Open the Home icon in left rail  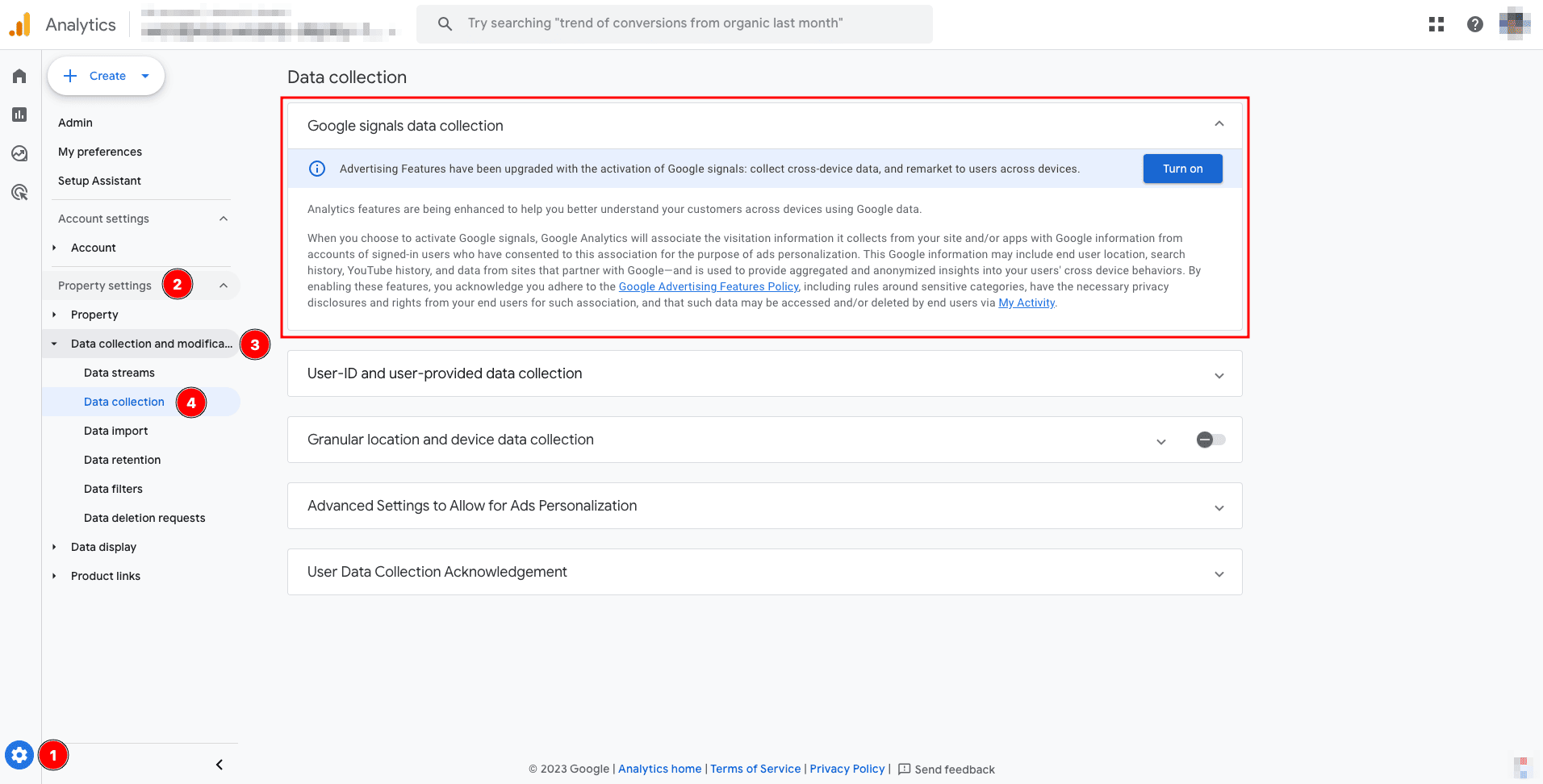(x=19, y=76)
